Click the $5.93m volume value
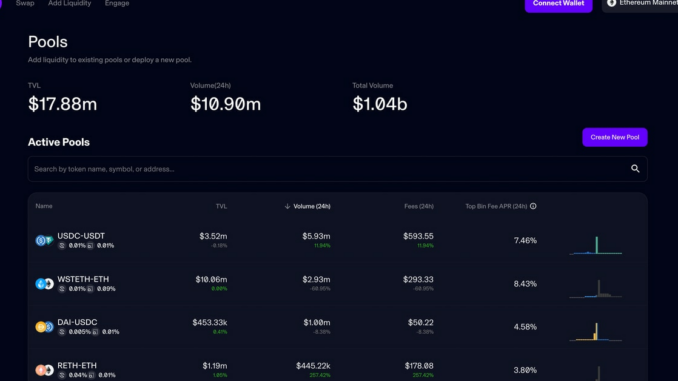 point(316,236)
